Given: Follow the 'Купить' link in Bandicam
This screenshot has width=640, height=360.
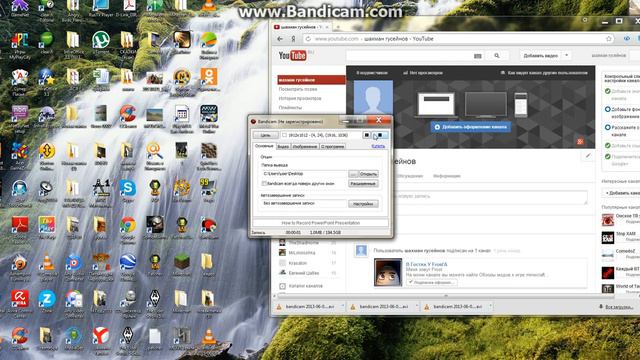Looking at the screenshot, I should (x=378, y=146).
